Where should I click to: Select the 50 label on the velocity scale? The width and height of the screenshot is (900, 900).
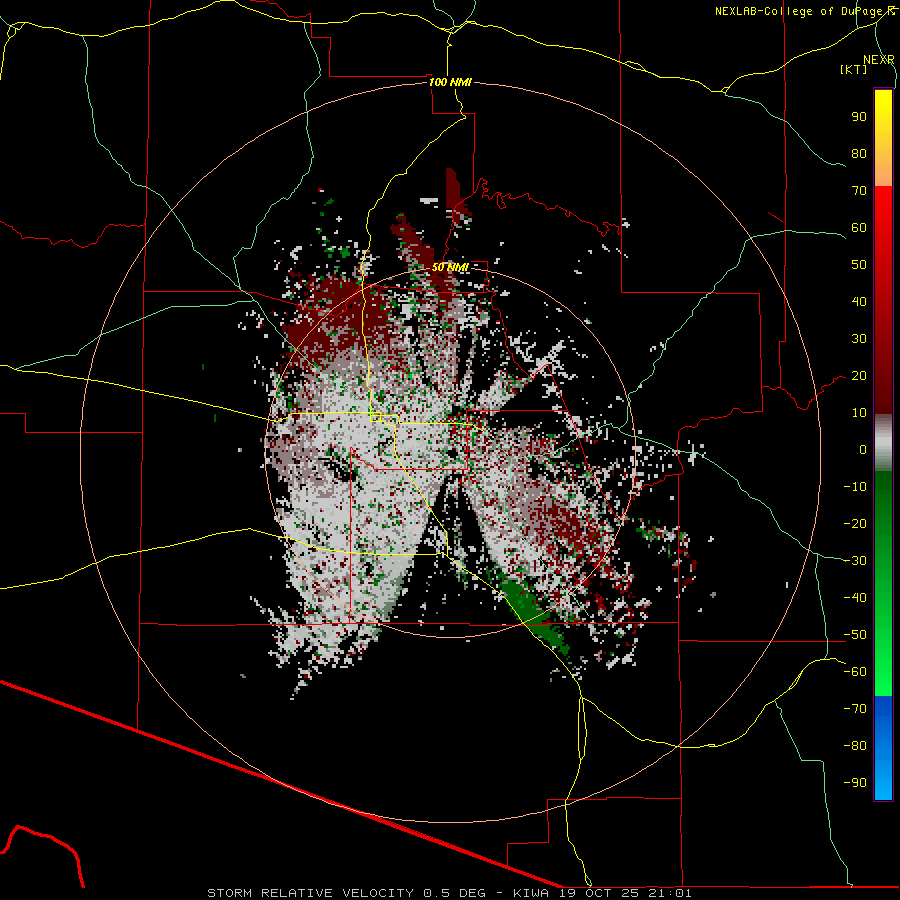pyautogui.click(x=859, y=265)
